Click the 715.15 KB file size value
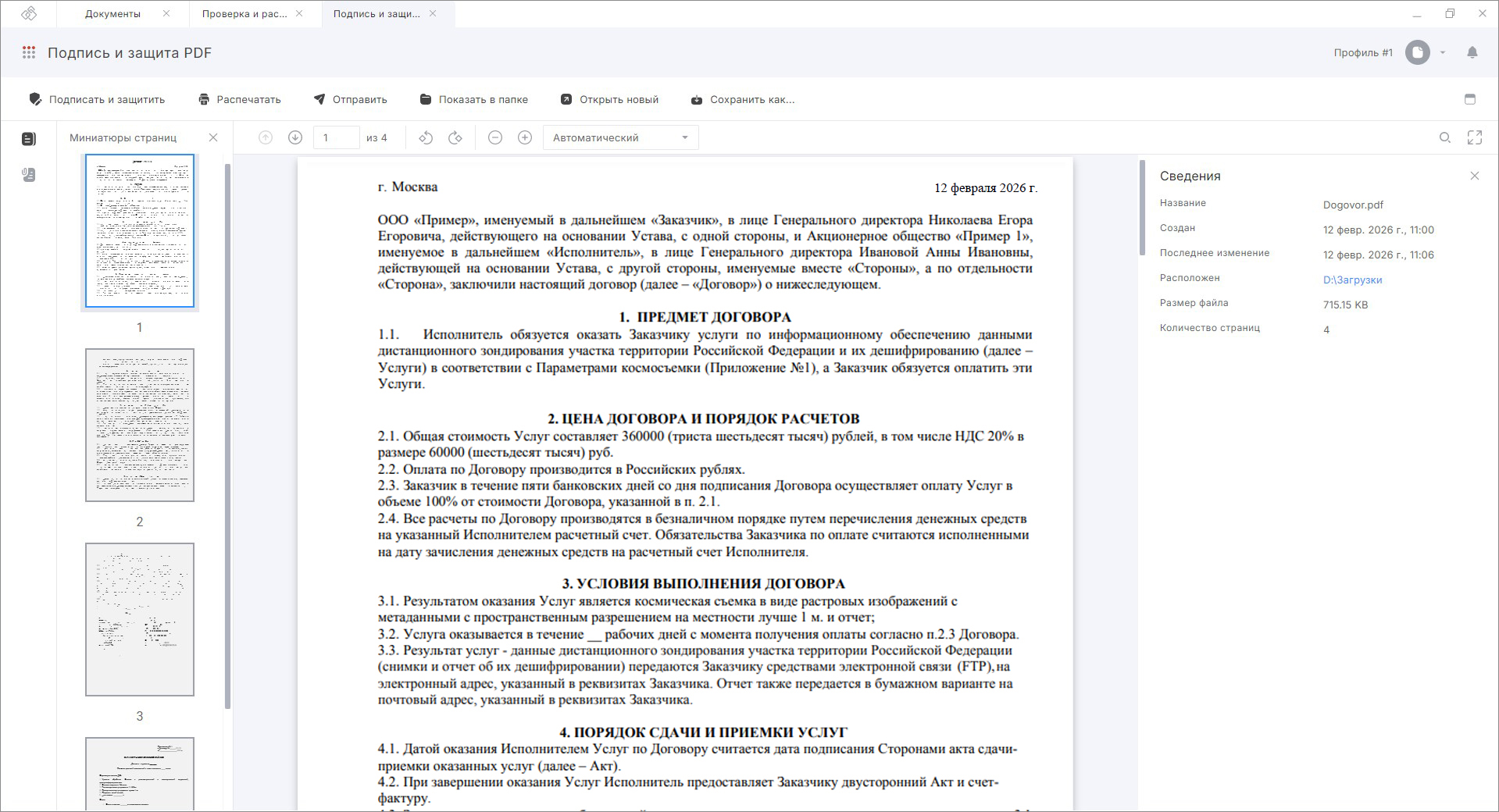This screenshot has height=812, width=1499. pos(1345,304)
